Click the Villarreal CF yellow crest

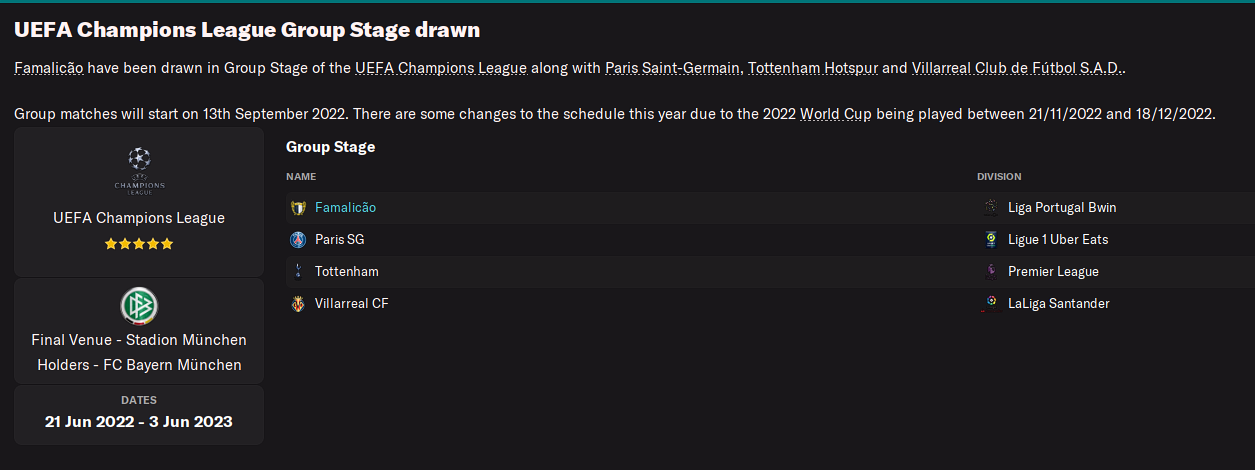[297, 304]
